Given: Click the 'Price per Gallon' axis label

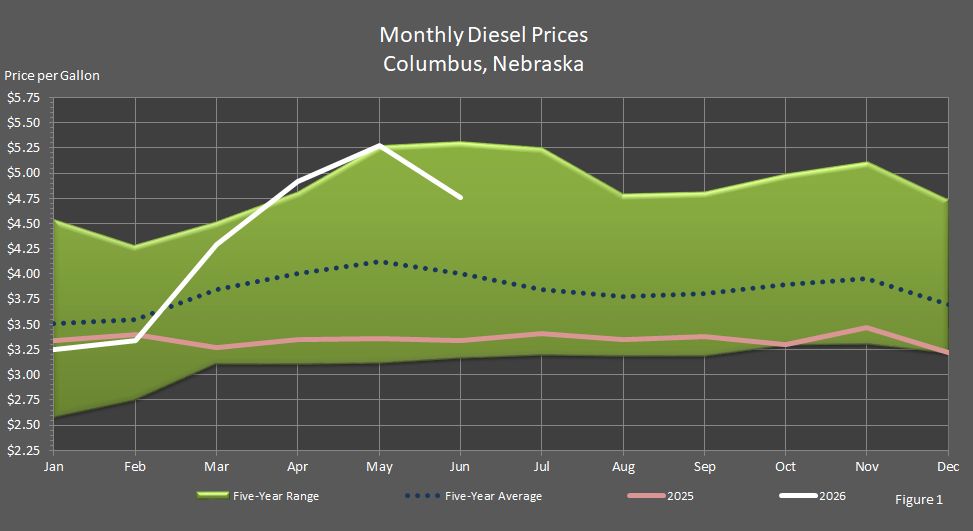Looking at the screenshot, I should tap(52, 76).
